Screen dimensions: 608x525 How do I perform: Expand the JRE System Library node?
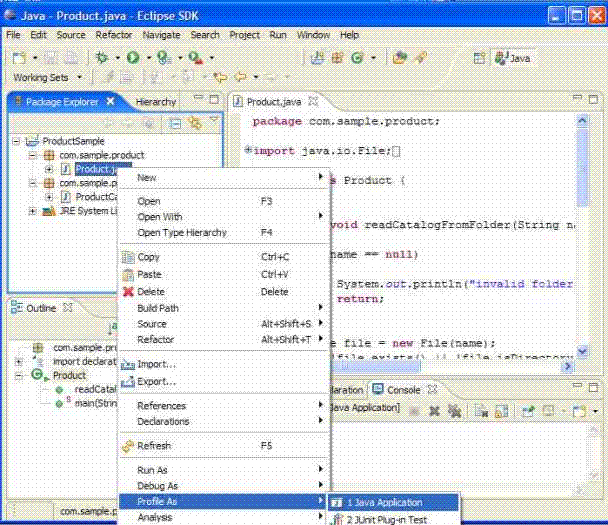click(x=33, y=211)
